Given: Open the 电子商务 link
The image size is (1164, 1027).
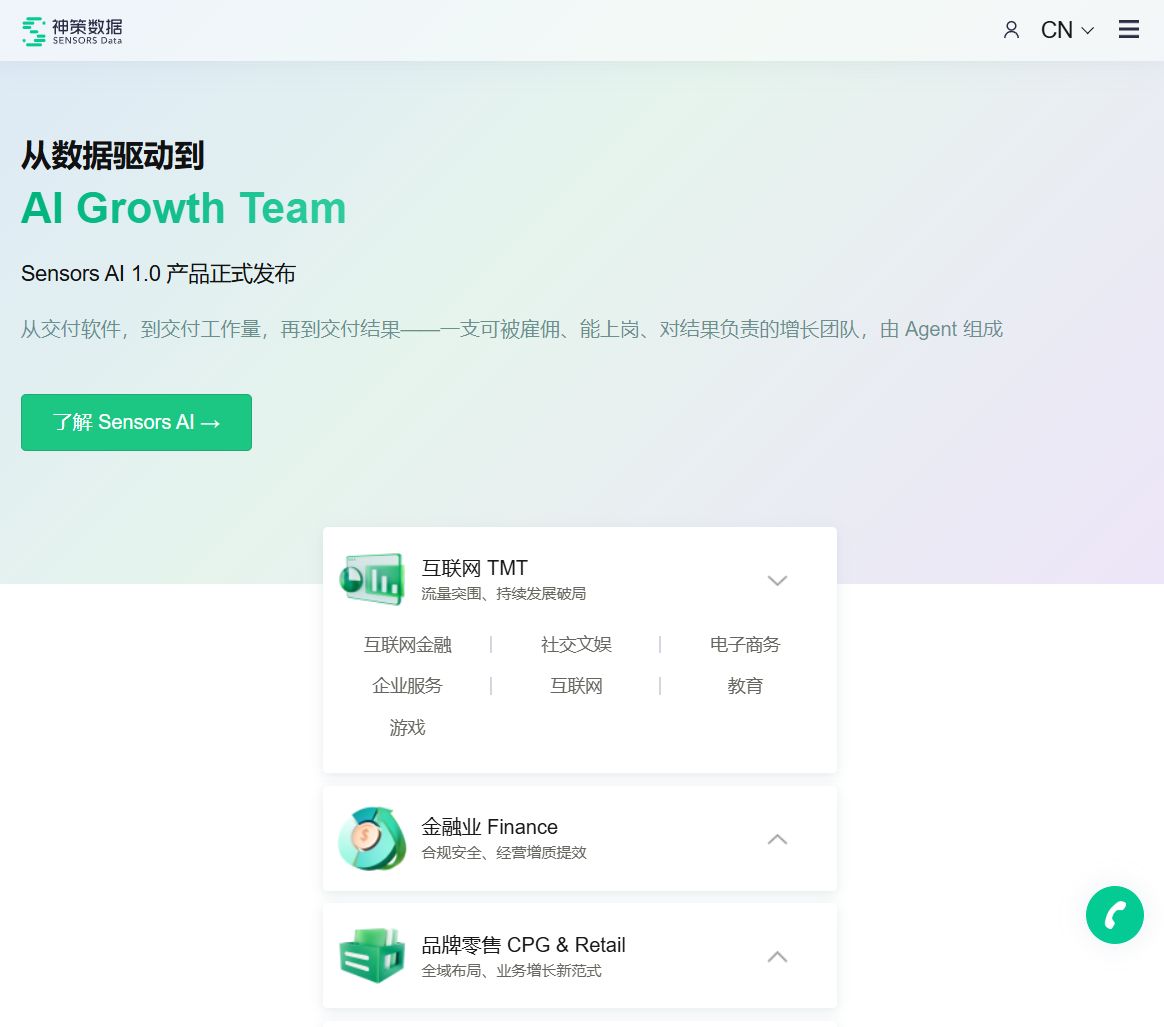Looking at the screenshot, I should tap(745, 644).
